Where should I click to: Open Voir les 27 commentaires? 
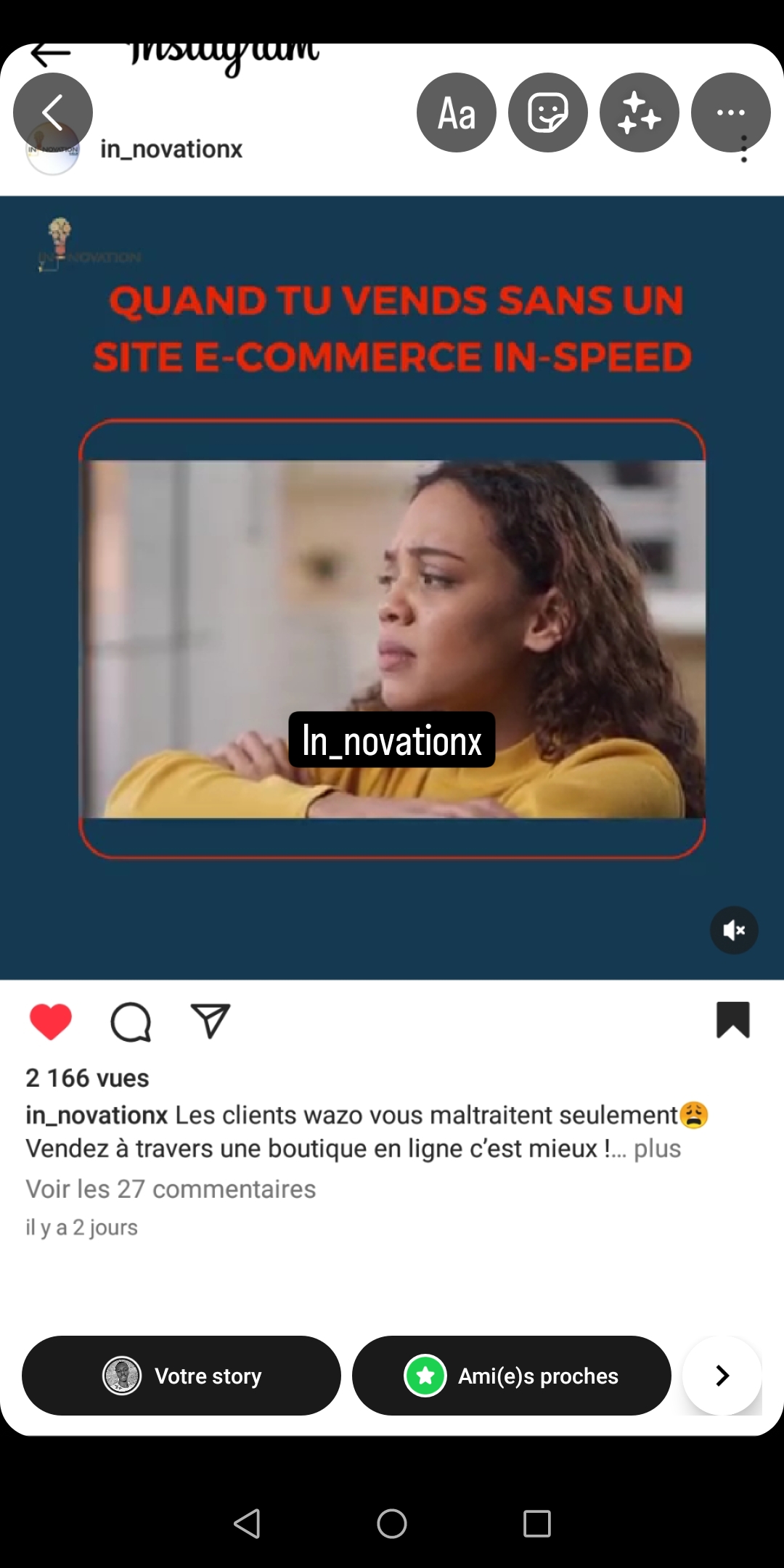pos(171,1189)
